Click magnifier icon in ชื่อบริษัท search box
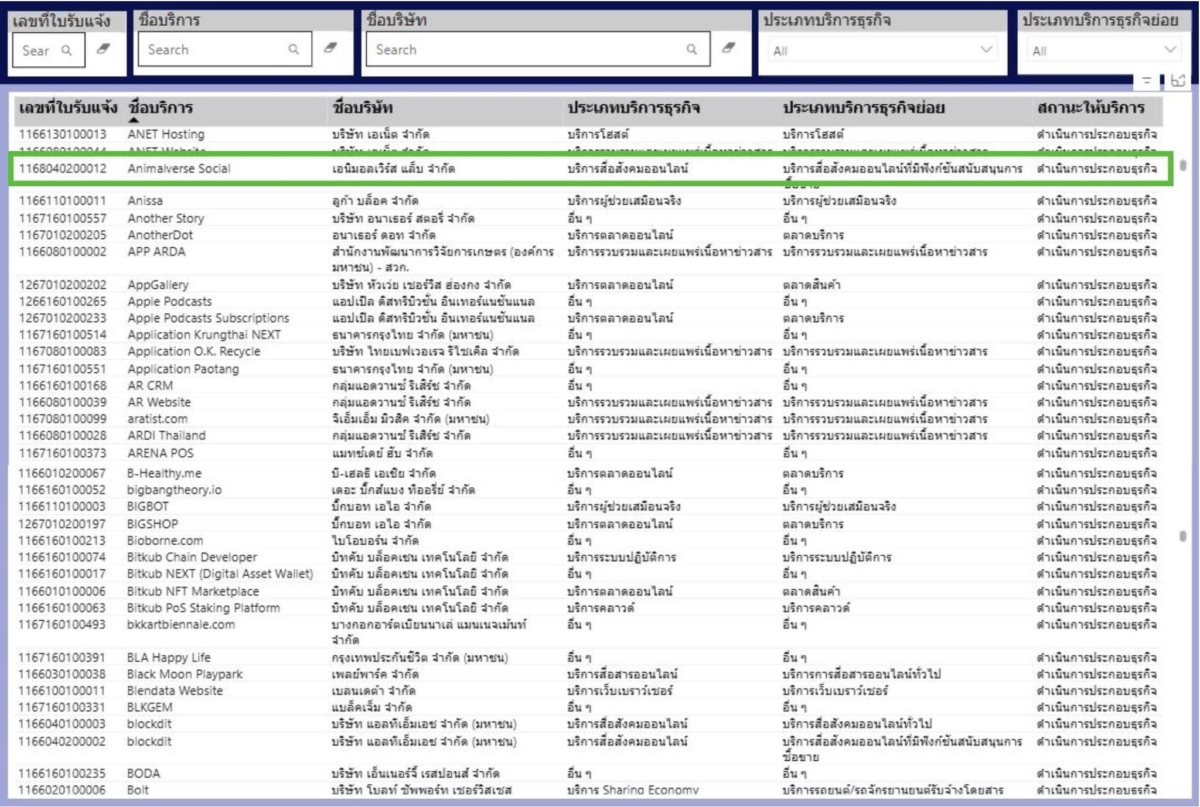 [692, 49]
